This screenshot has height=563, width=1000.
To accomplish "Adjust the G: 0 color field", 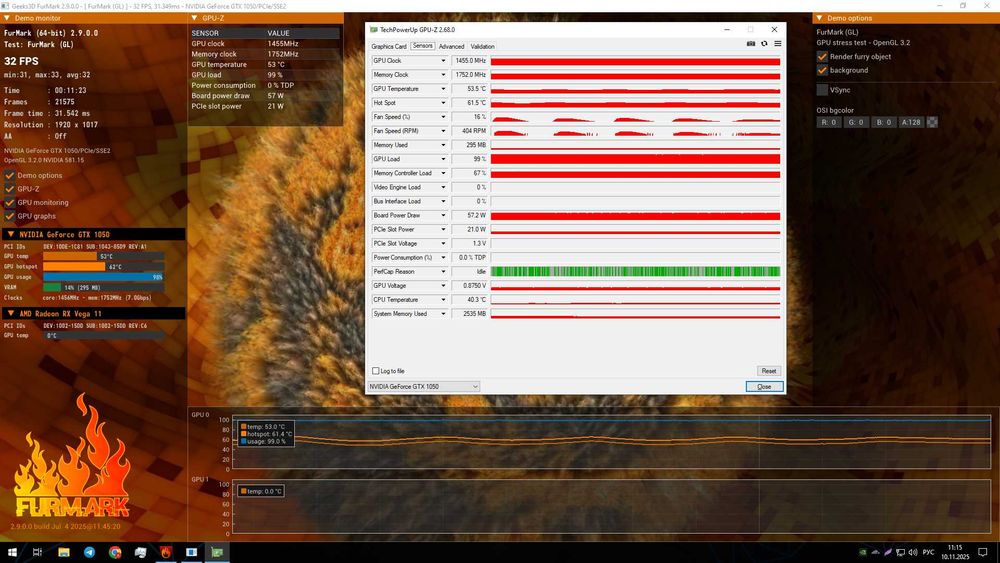I will tap(856, 122).
